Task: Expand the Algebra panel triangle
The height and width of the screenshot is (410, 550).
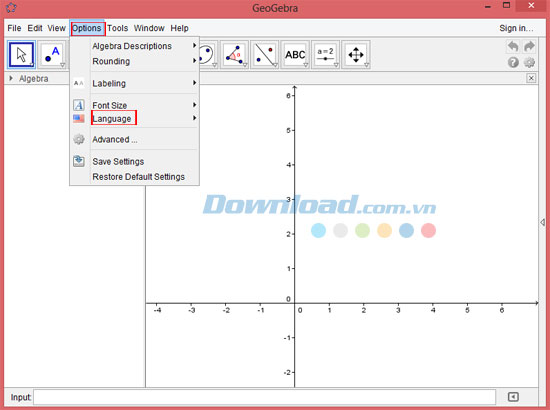Action: pos(11,78)
